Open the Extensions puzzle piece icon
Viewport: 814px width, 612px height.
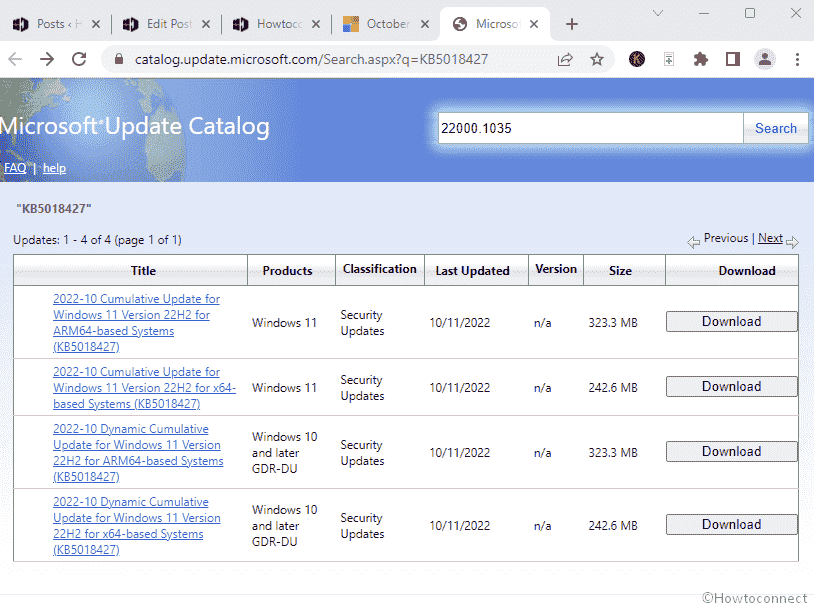701,59
